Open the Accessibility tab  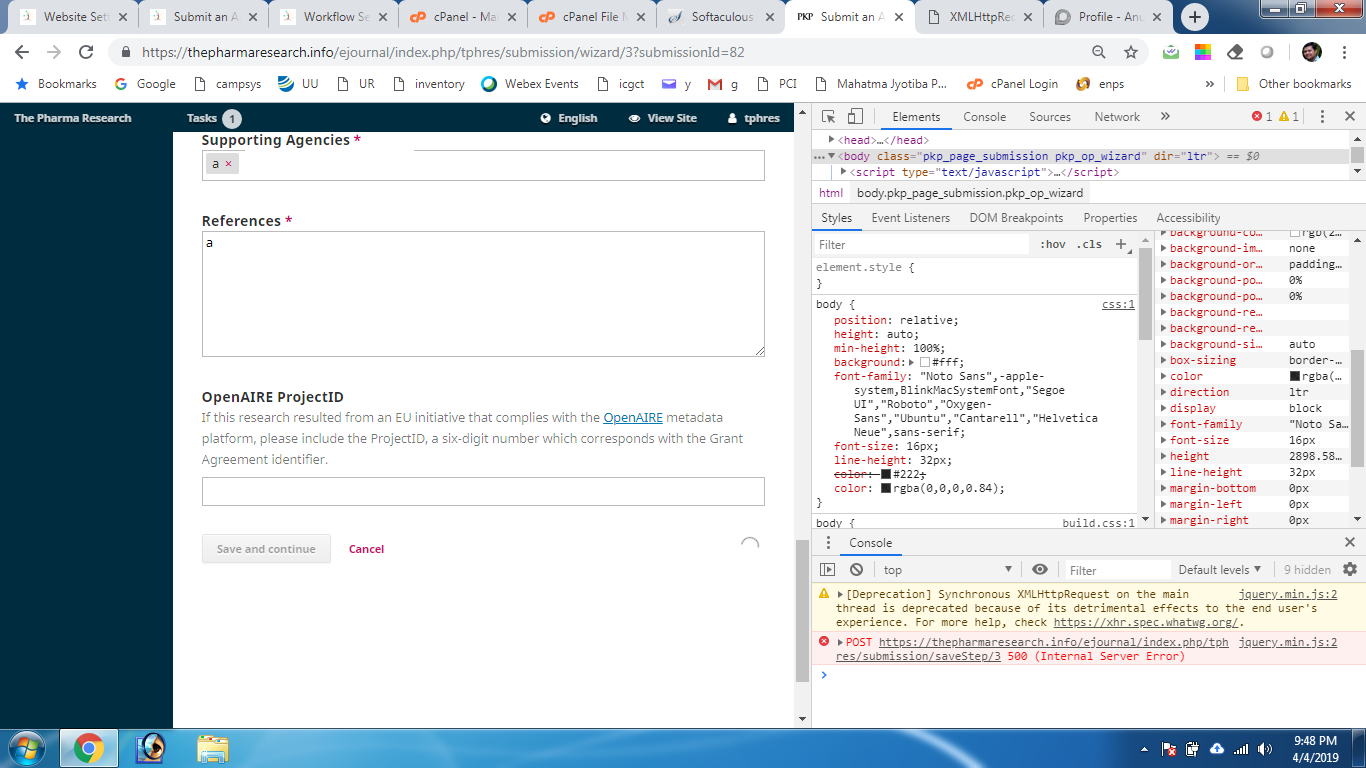(x=1188, y=218)
